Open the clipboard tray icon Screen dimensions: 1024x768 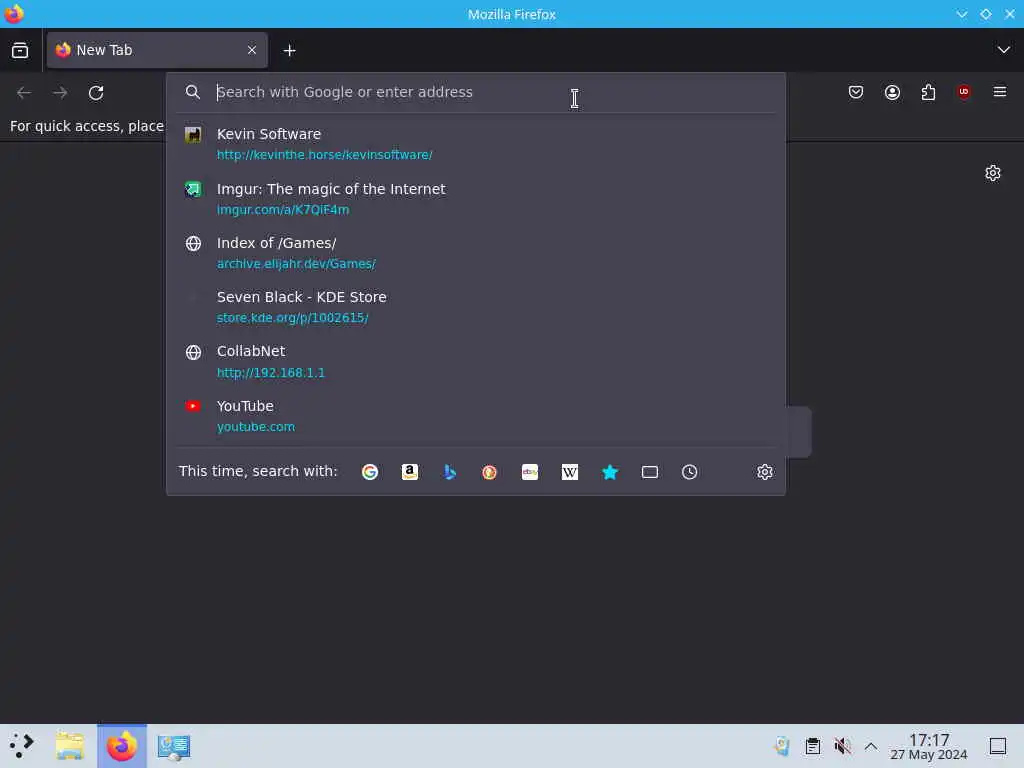coord(812,746)
